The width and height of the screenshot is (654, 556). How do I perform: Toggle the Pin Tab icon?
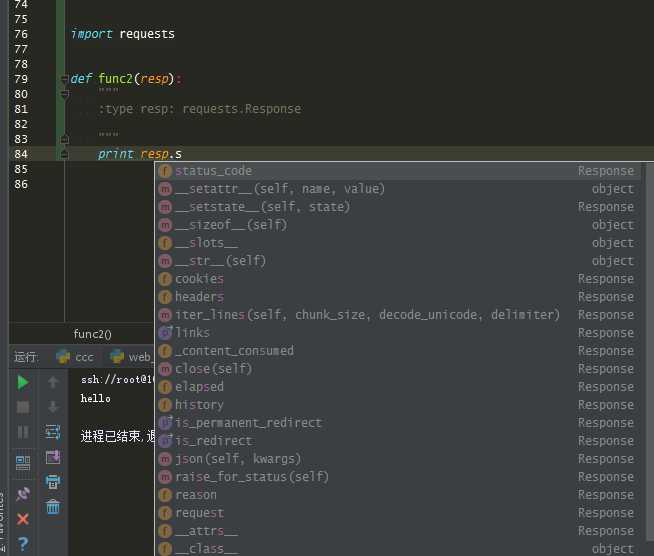click(23, 493)
